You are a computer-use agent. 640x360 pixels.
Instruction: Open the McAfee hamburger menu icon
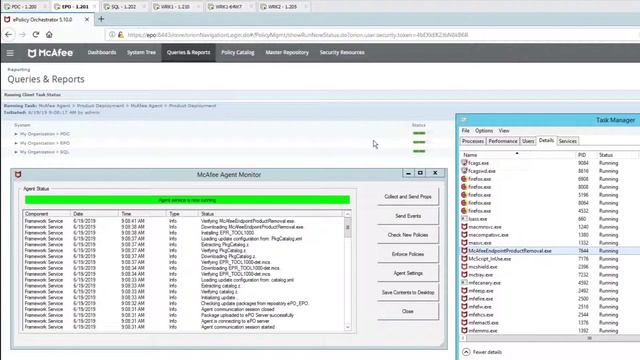click(10, 53)
